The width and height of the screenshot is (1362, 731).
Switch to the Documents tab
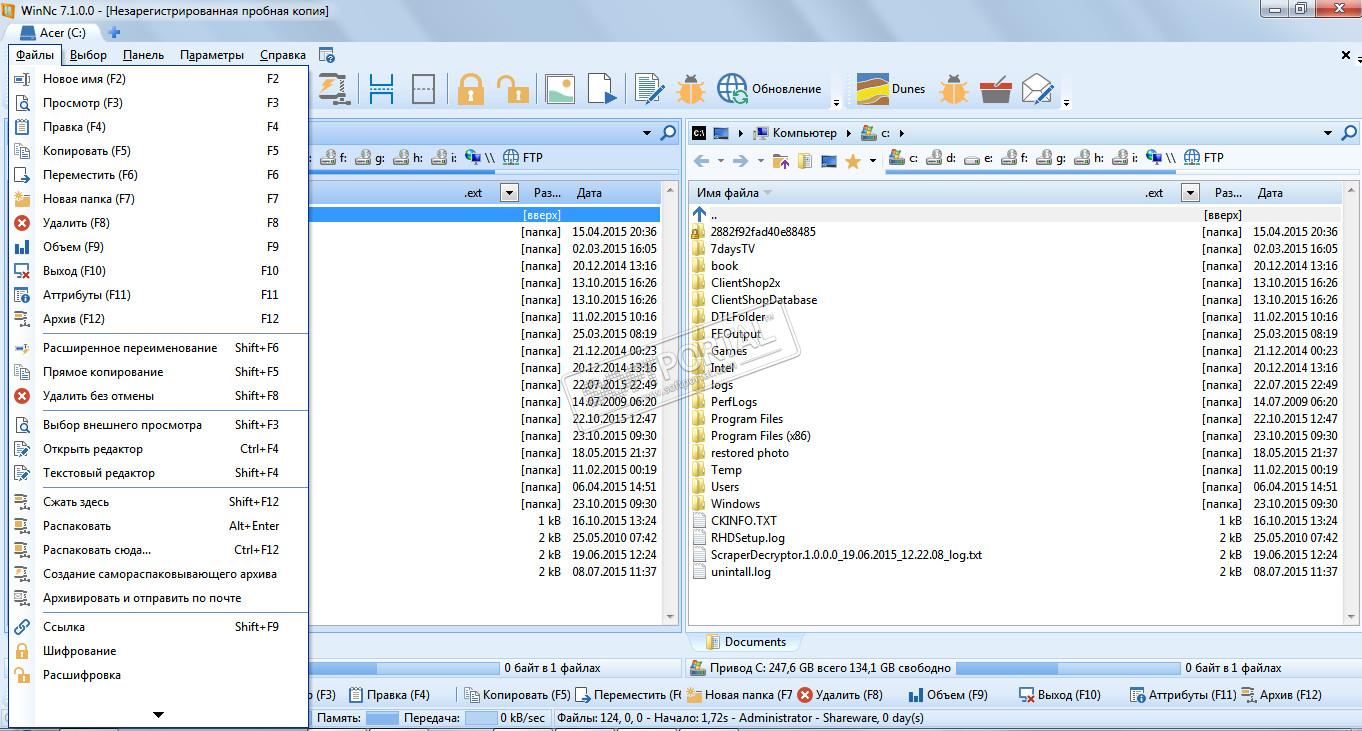[745, 642]
